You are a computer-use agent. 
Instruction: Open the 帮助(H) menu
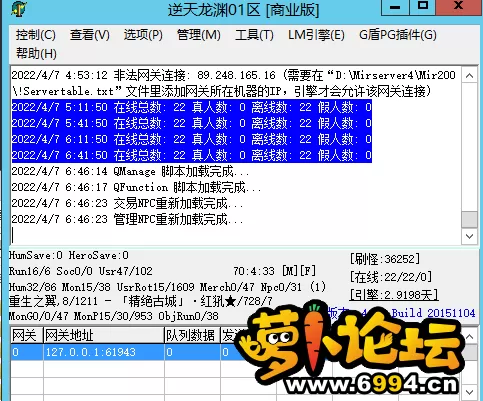click(36, 53)
